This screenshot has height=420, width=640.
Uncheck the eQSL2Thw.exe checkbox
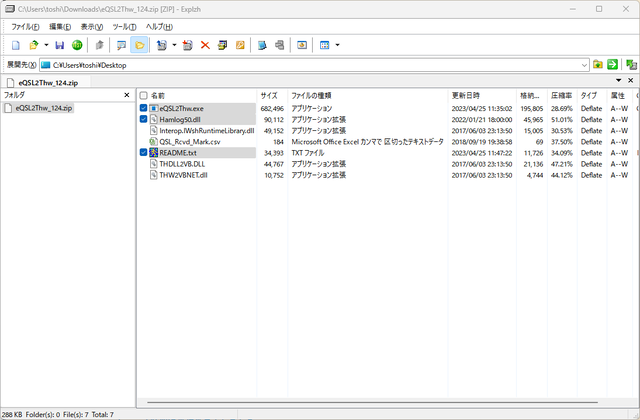143,108
